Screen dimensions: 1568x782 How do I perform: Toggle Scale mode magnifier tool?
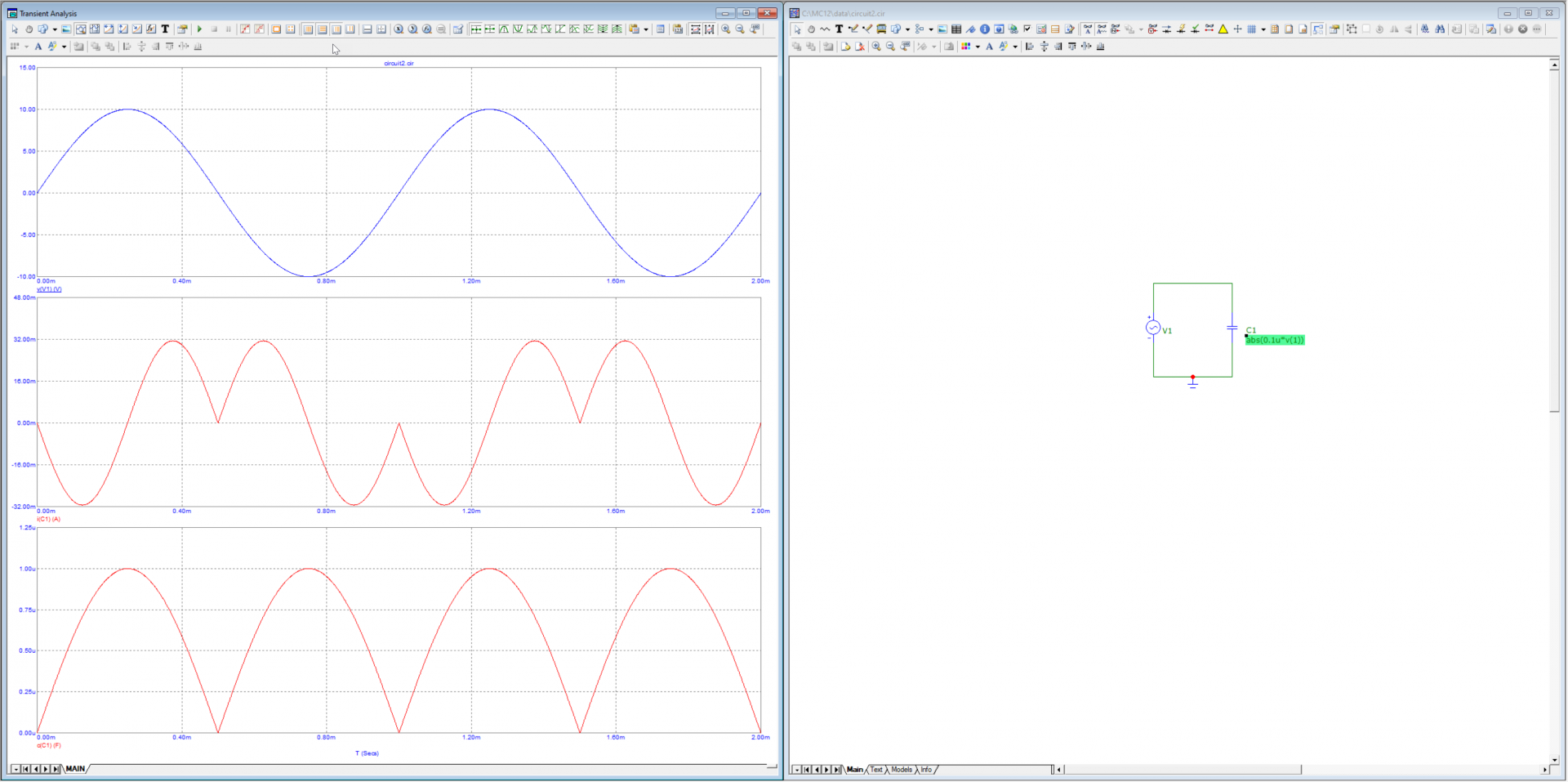click(81, 29)
